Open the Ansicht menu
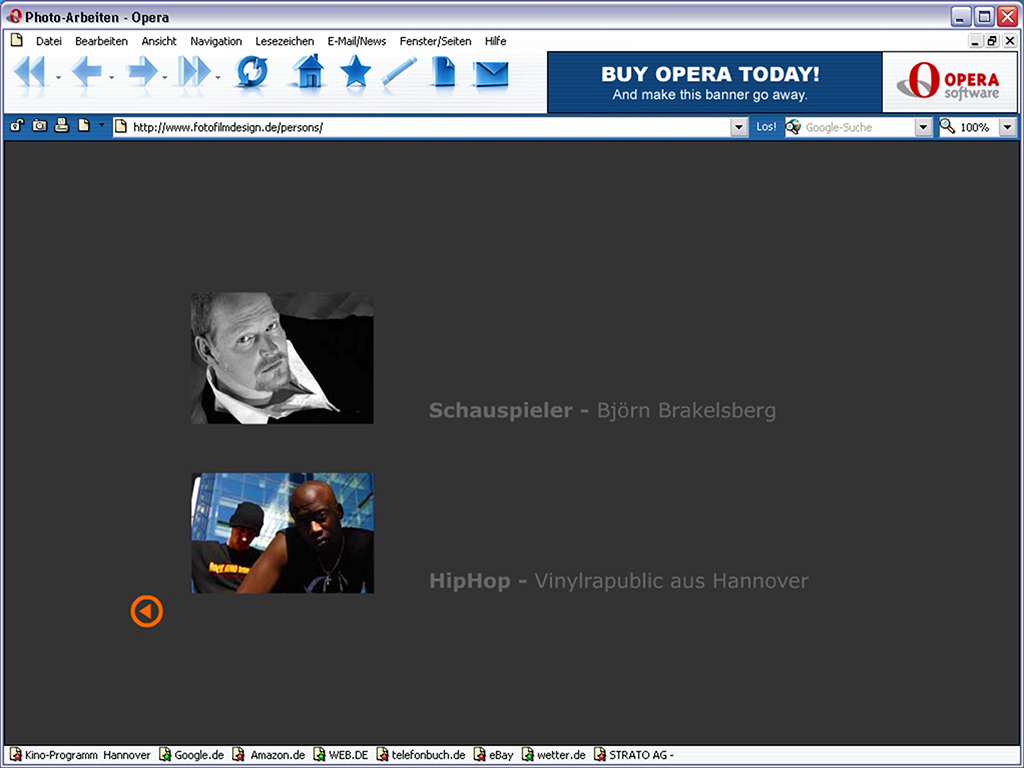This screenshot has width=1024, height=768. pos(159,41)
